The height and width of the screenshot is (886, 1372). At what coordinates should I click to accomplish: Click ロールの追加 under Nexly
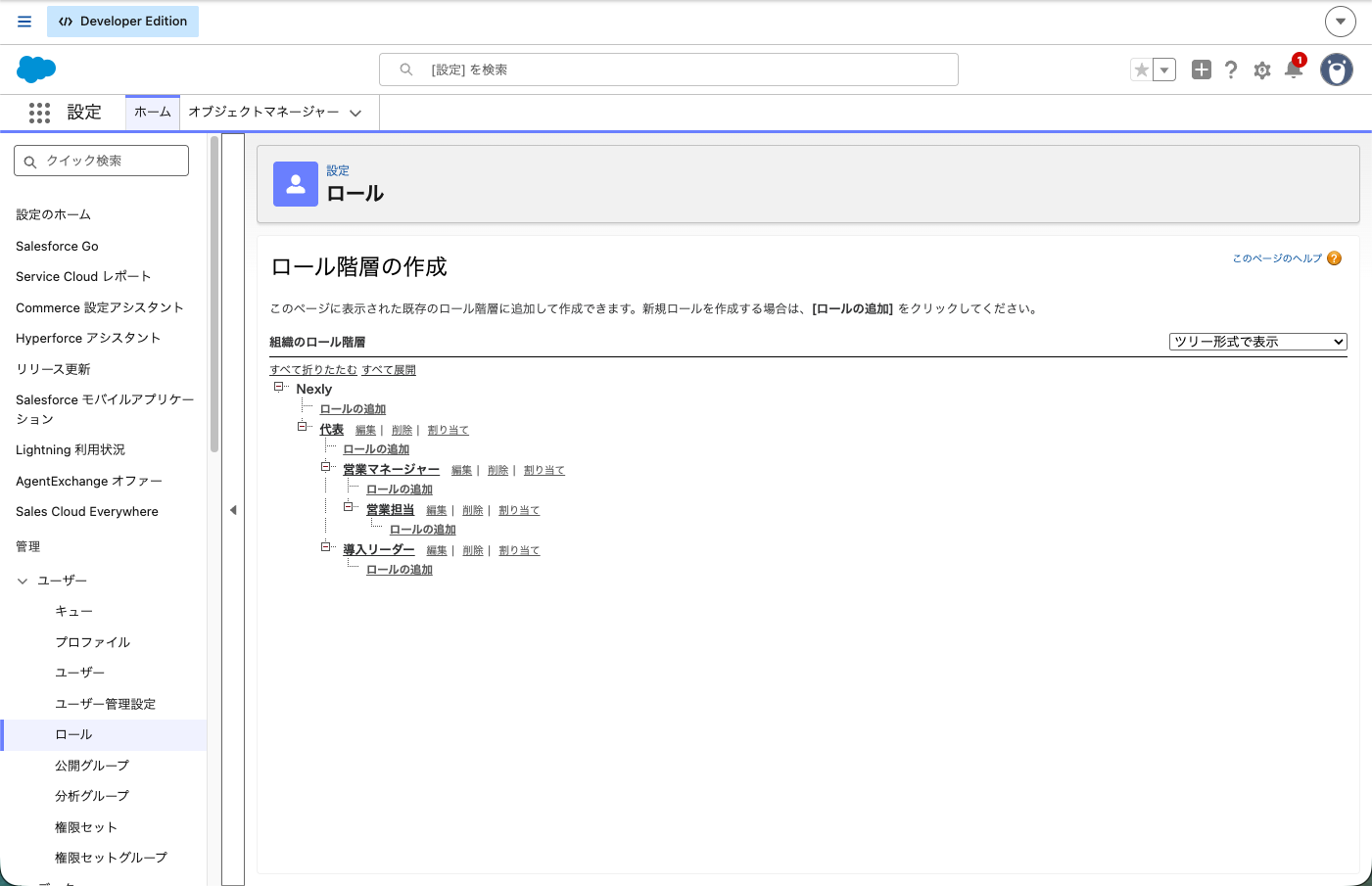(x=353, y=409)
